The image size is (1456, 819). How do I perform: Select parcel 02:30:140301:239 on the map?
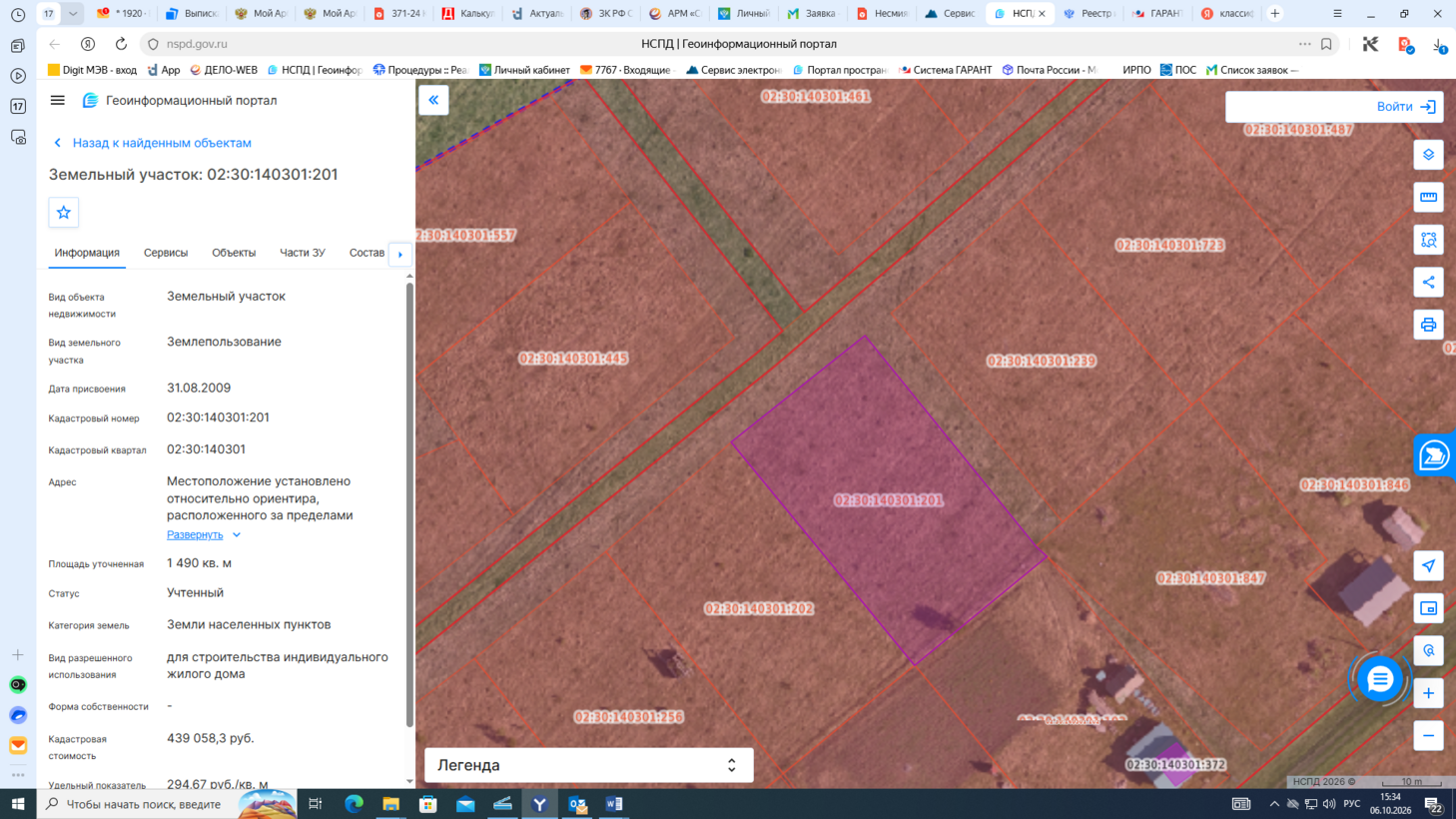1042,361
